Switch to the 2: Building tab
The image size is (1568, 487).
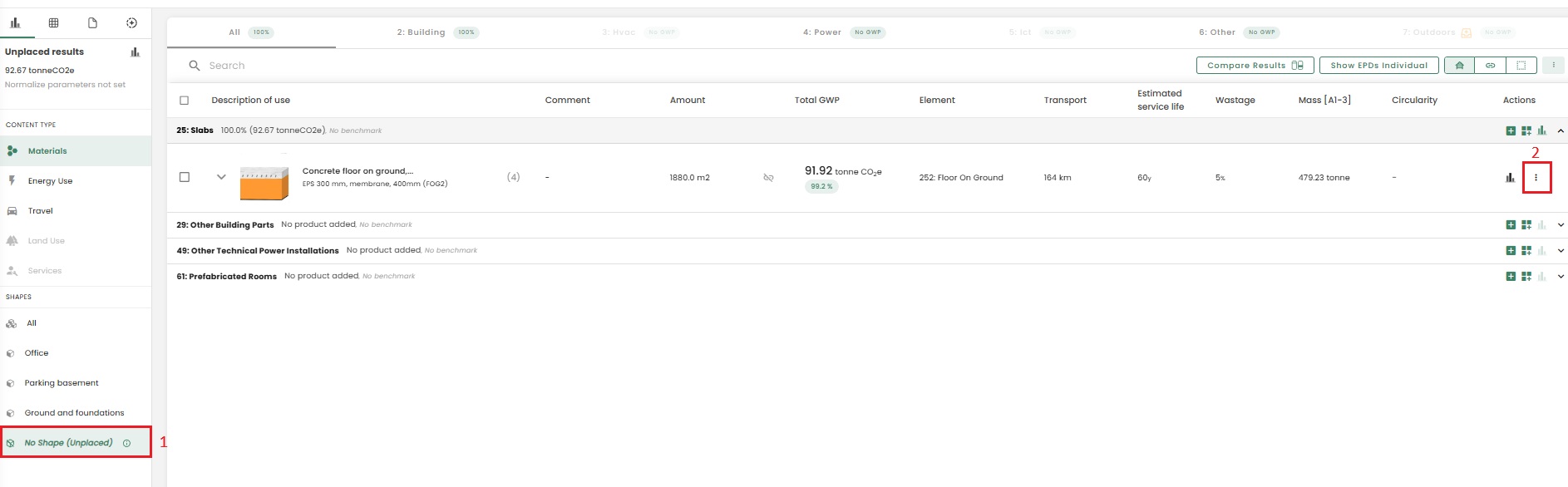pos(422,32)
